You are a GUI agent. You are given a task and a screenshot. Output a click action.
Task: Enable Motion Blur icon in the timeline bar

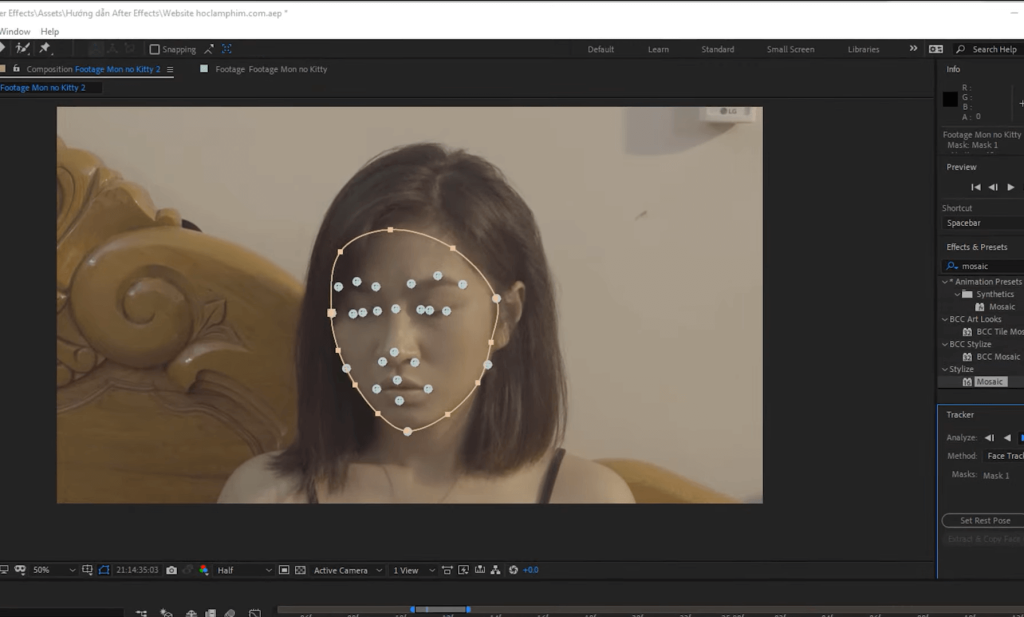tap(230, 611)
